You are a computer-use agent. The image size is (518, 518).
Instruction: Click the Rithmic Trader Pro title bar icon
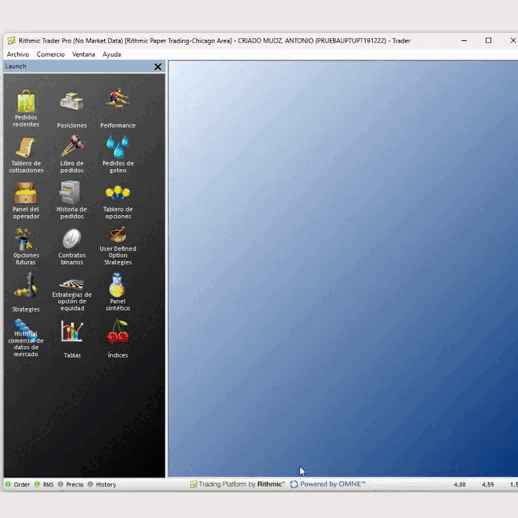(x=11, y=41)
